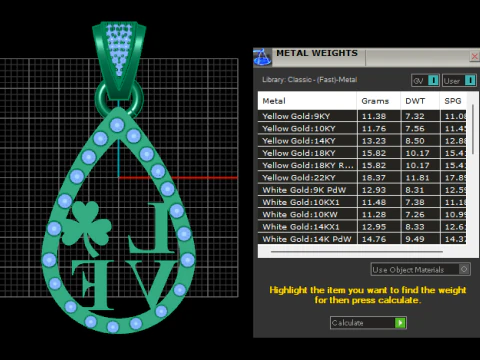Sort by the Metal column header

(x=307, y=101)
